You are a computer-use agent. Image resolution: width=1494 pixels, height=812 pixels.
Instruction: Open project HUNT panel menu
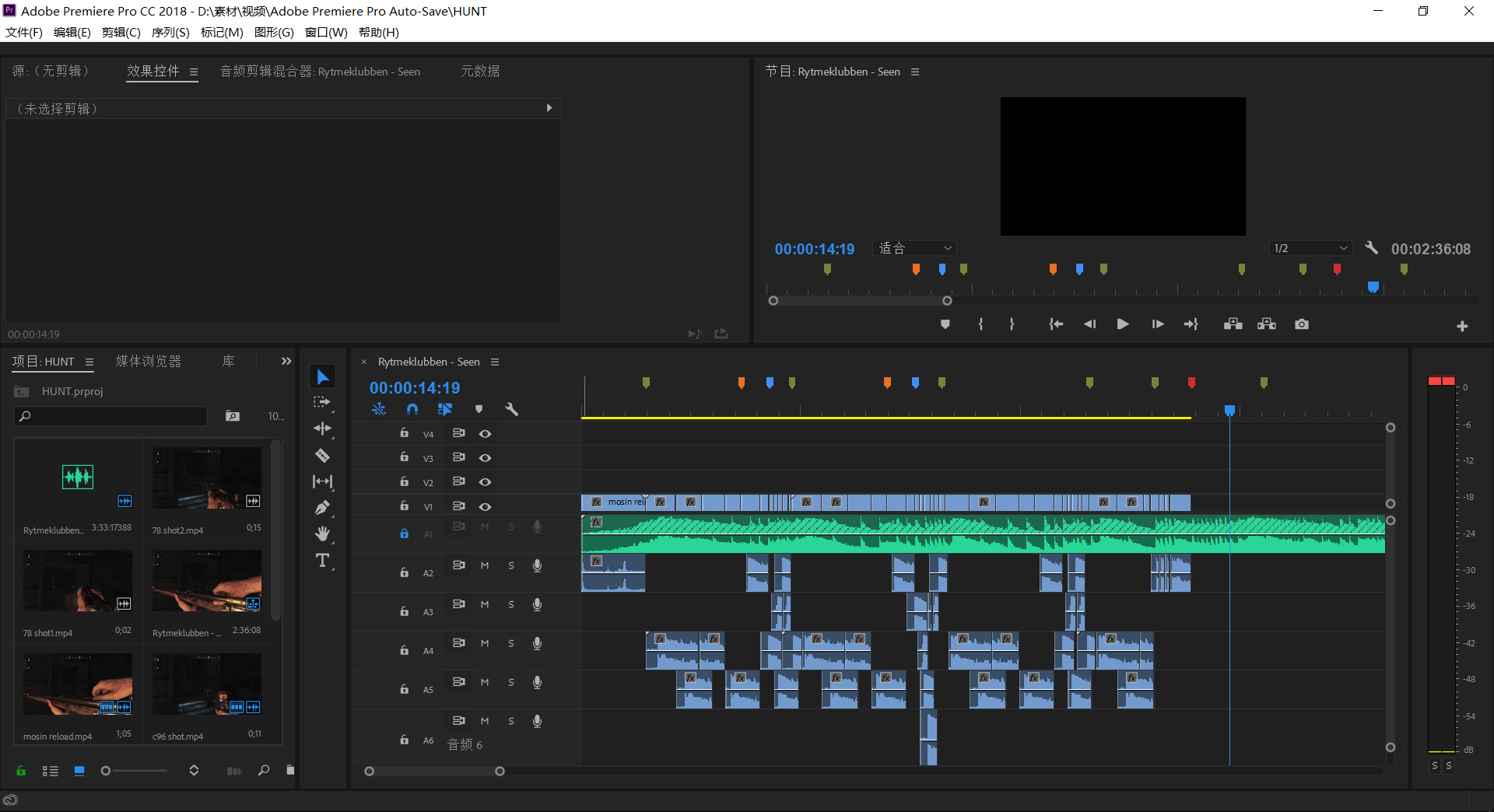(x=89, y=362)
